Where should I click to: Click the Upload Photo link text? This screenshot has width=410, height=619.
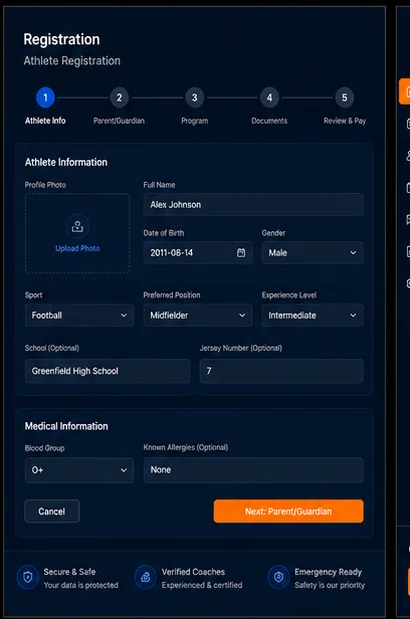[x=77, y=248]
